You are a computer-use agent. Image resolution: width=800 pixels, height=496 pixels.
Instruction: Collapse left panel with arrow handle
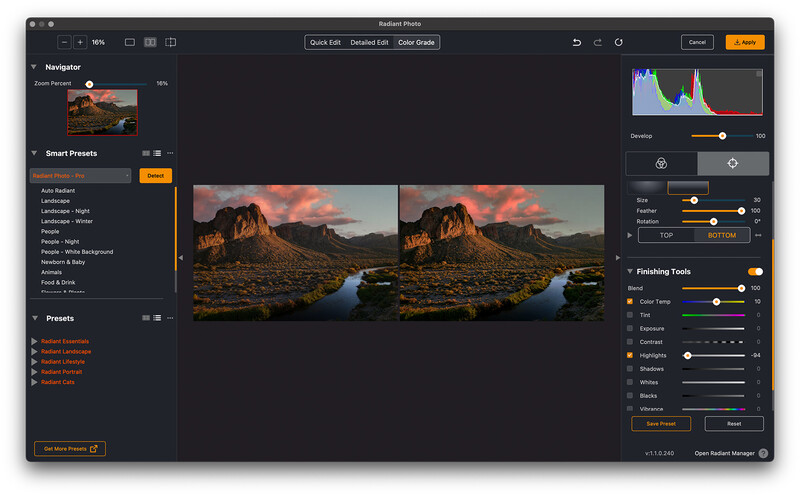[181, 258]
